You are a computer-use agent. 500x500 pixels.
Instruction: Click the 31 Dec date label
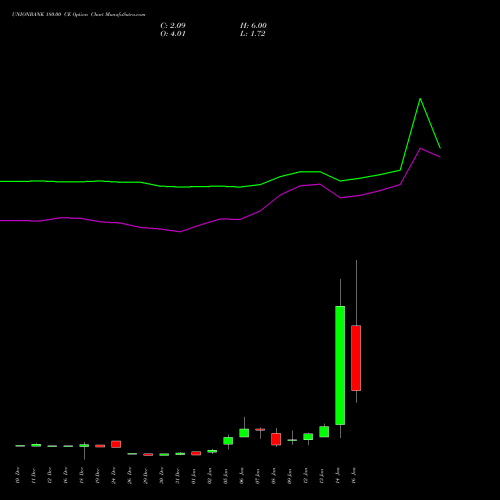(178, 476)
